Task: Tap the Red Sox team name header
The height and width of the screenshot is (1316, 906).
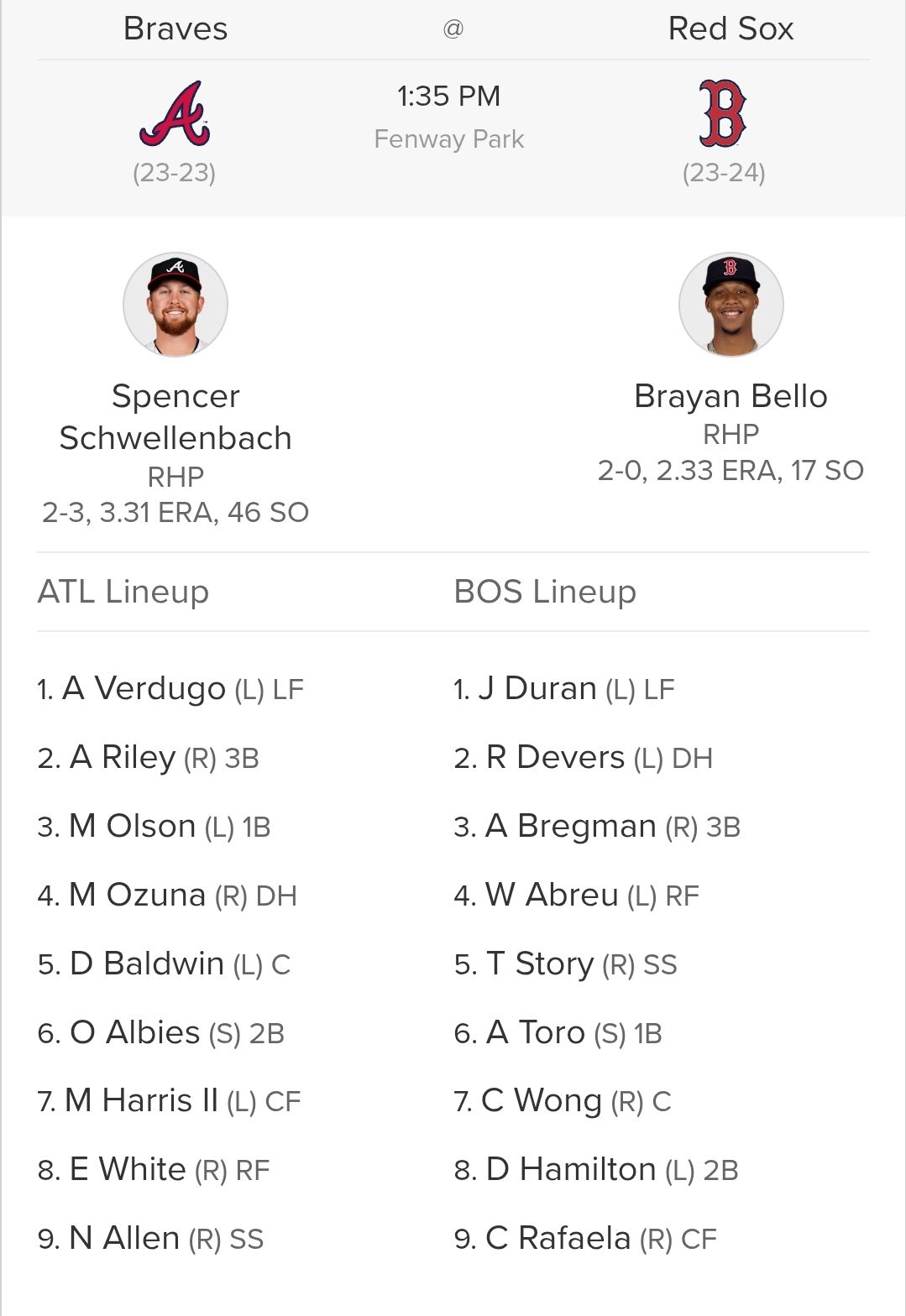Action: (731, 29)
